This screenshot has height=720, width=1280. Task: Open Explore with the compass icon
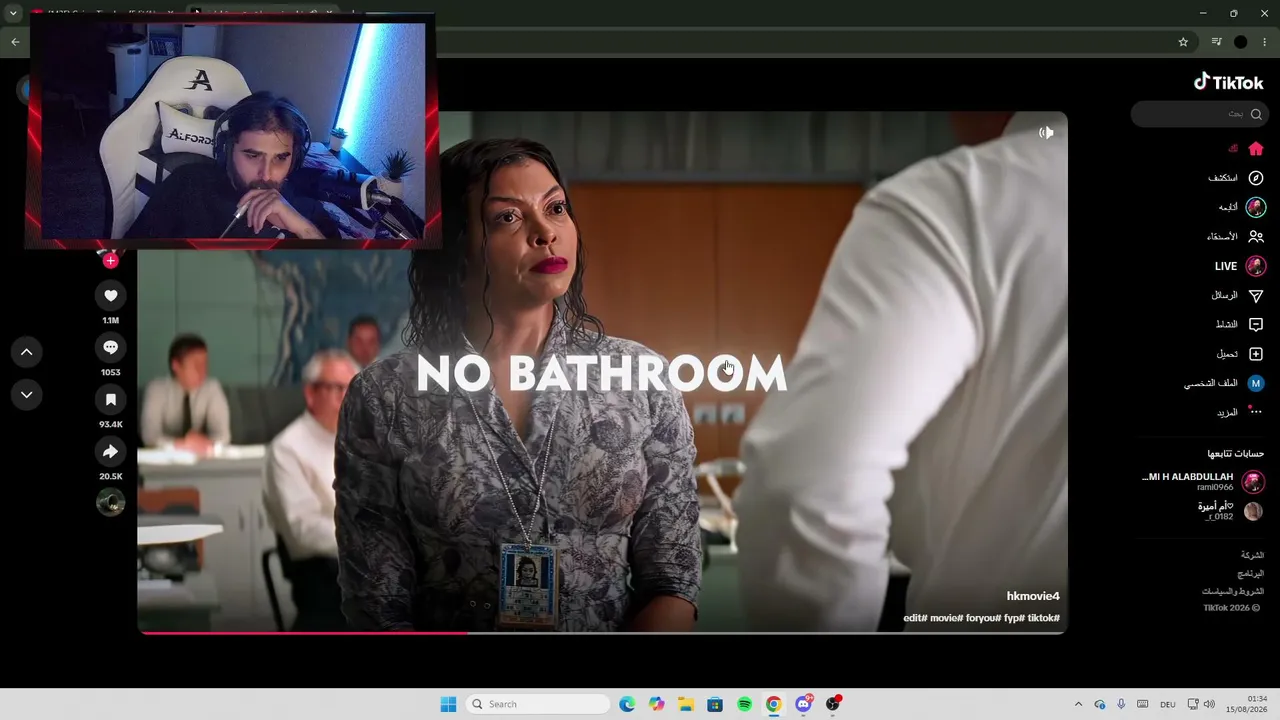(1256, 178)
